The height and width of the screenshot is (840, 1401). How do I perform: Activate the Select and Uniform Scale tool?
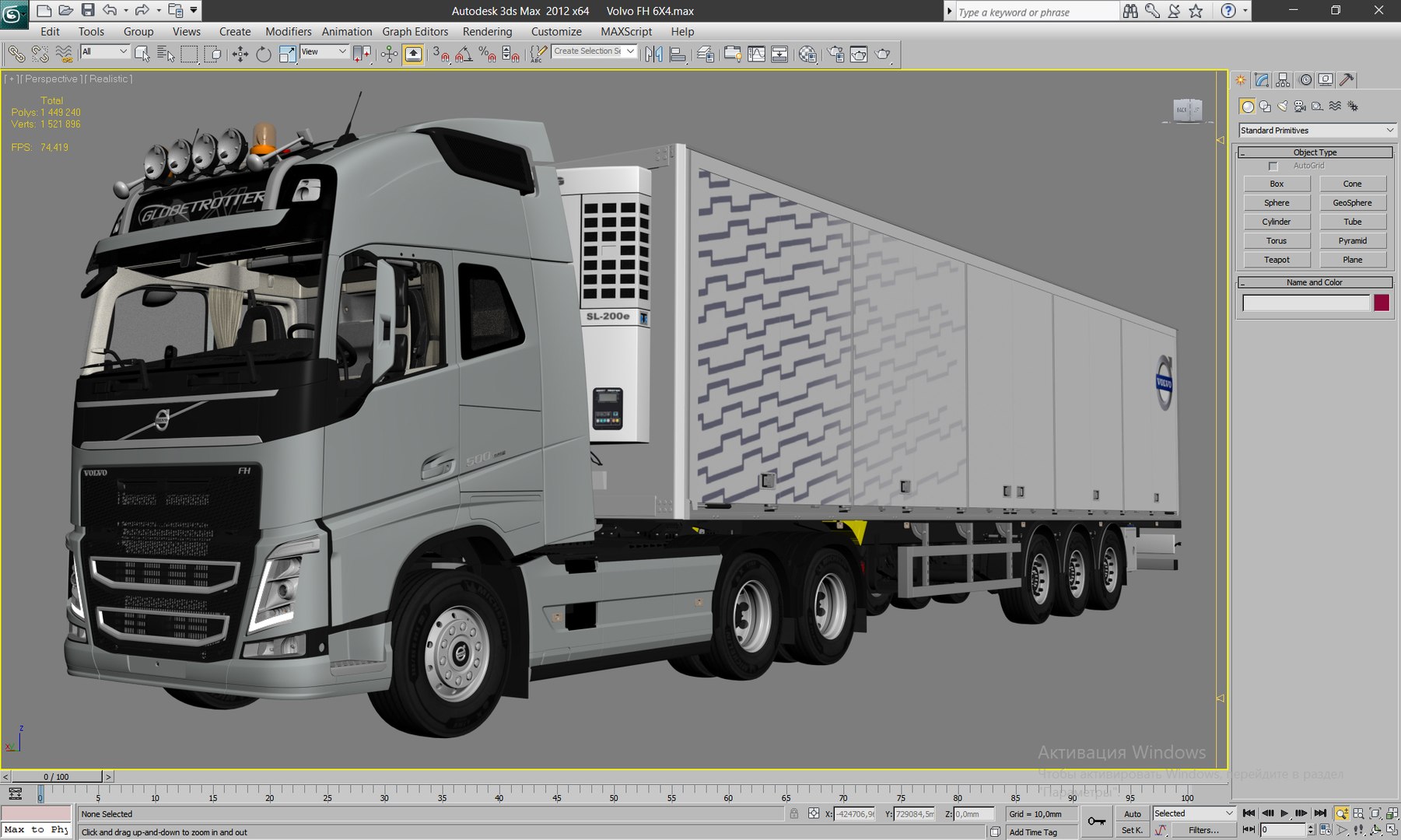(x=287, y=54)
